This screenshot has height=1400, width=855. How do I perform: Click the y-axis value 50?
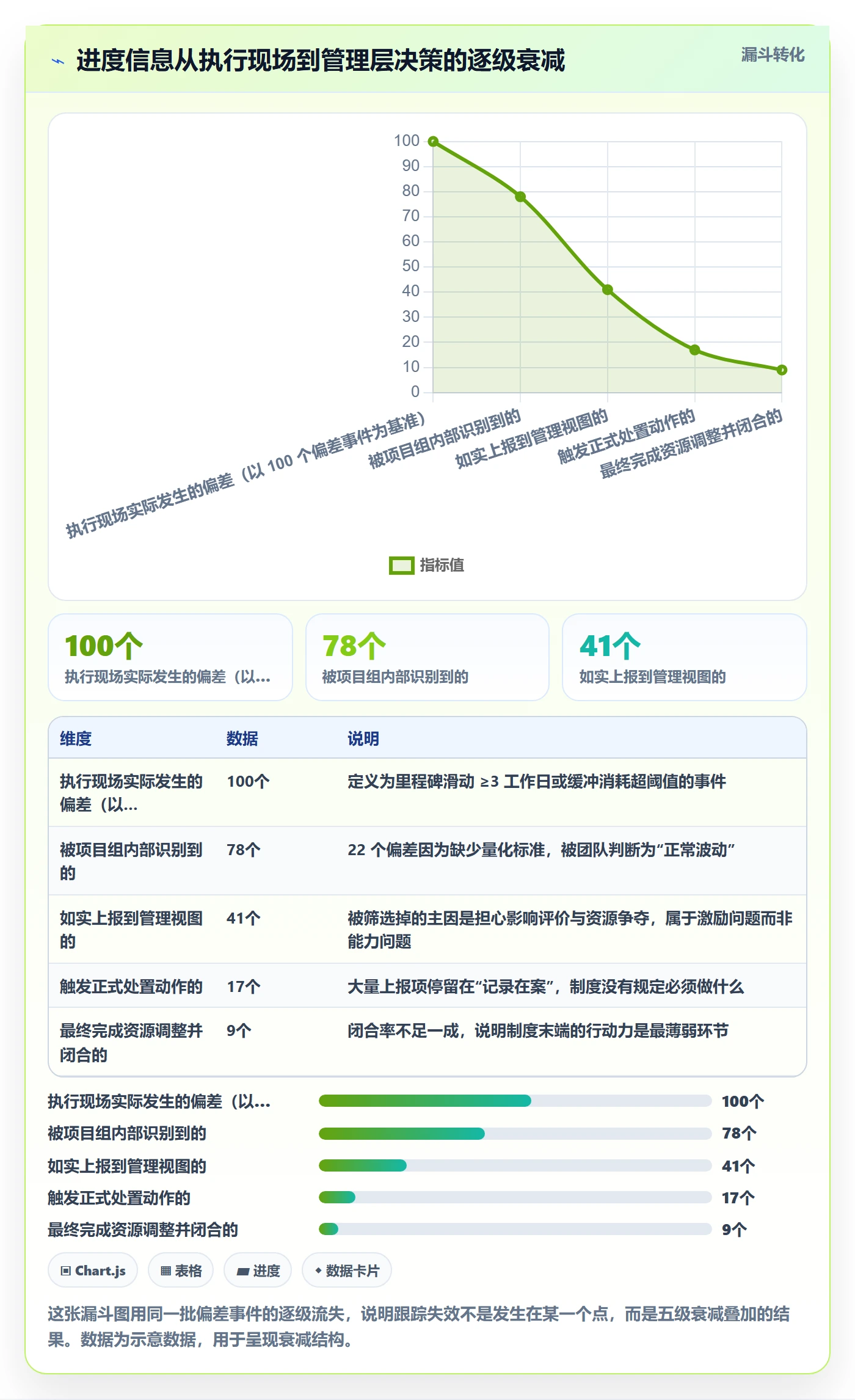click(411, 266)
